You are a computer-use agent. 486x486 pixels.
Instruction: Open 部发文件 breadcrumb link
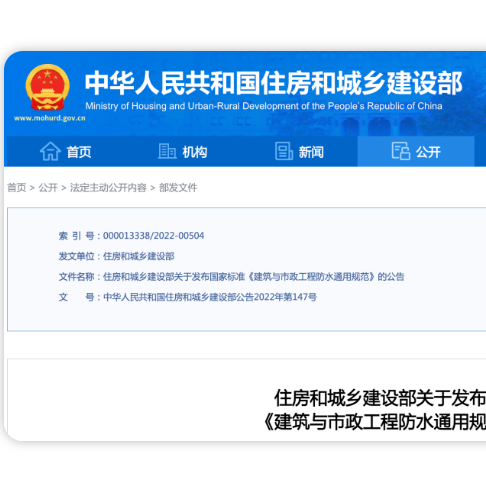[178, 188]
